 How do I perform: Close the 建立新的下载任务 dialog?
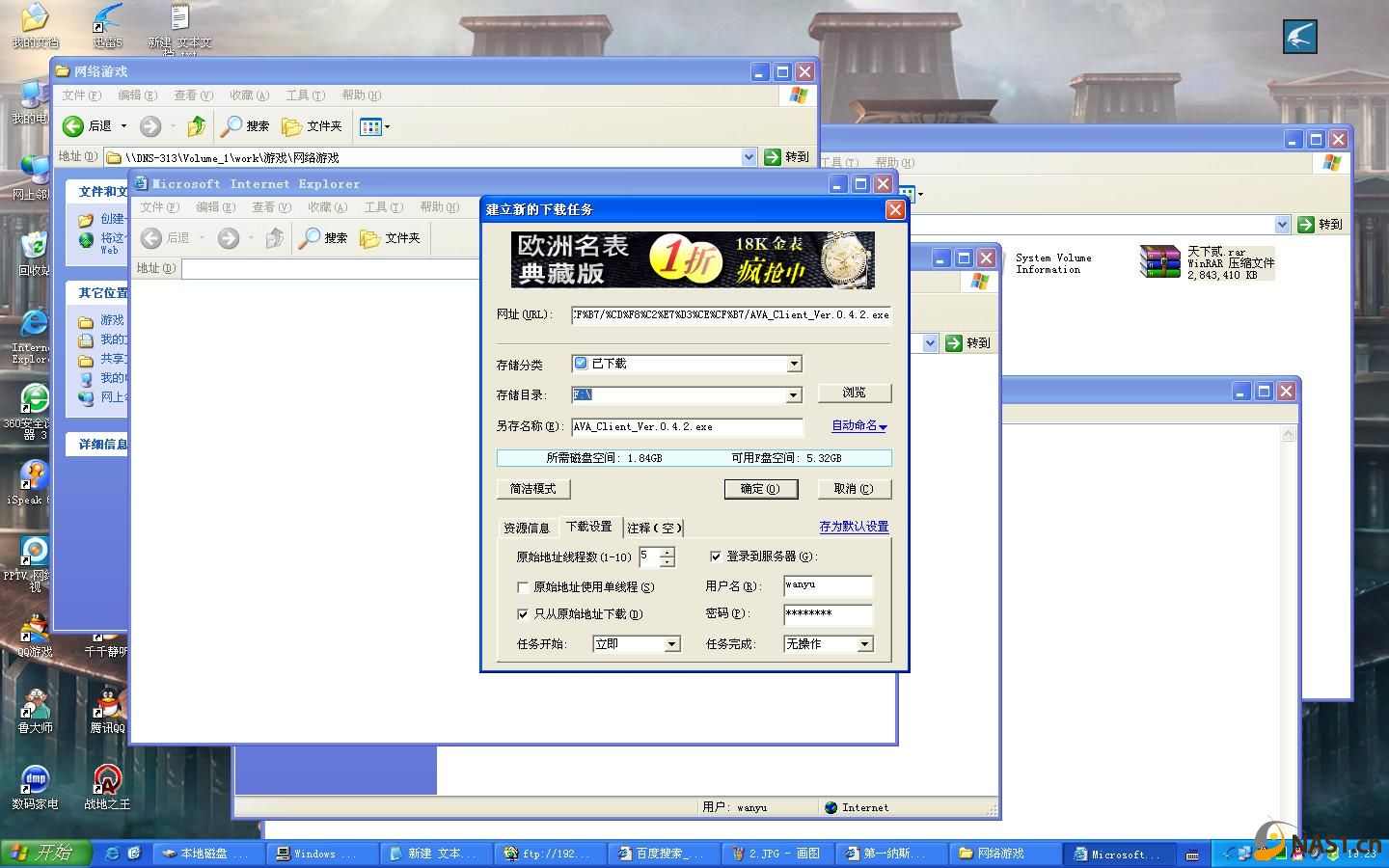point(895,209)
